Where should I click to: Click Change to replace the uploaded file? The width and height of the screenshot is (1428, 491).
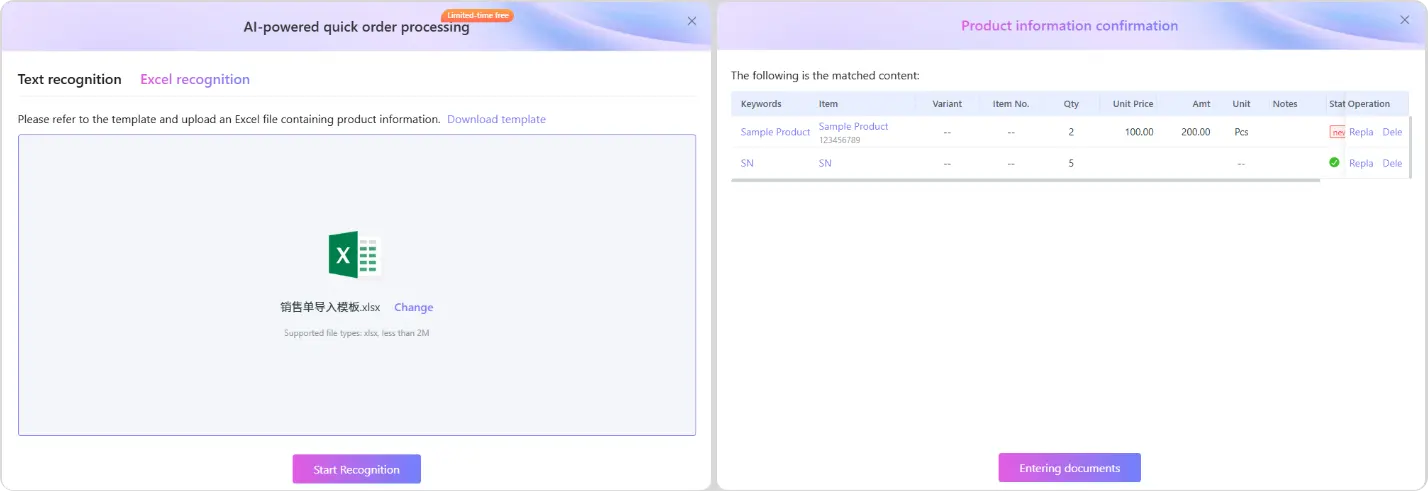point(414,307)
